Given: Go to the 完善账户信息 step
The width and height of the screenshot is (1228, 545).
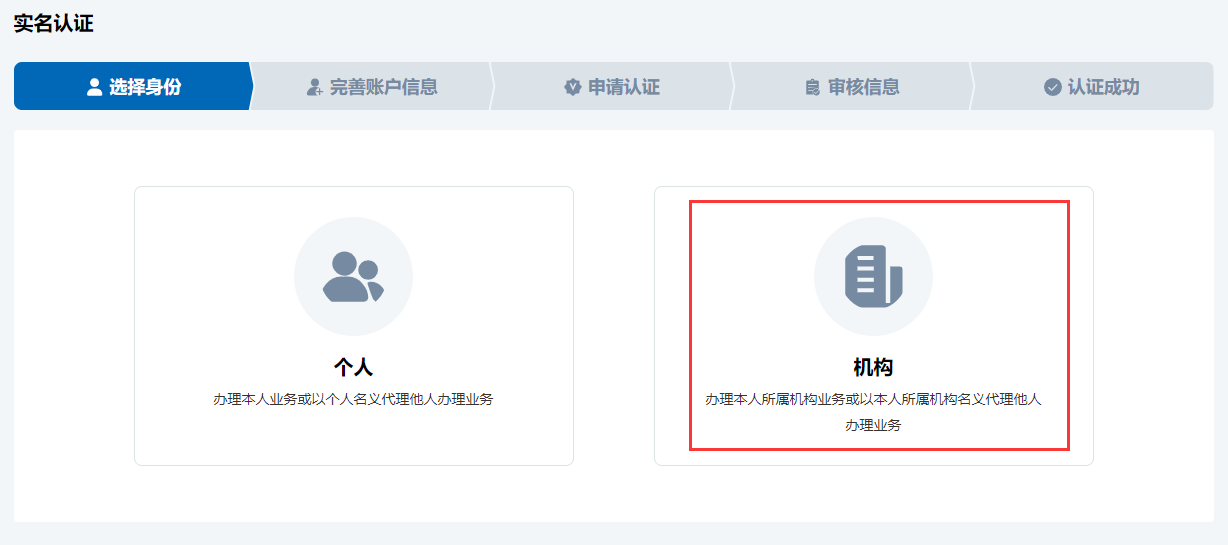Looking at the screenshot, I should (371, 87).
